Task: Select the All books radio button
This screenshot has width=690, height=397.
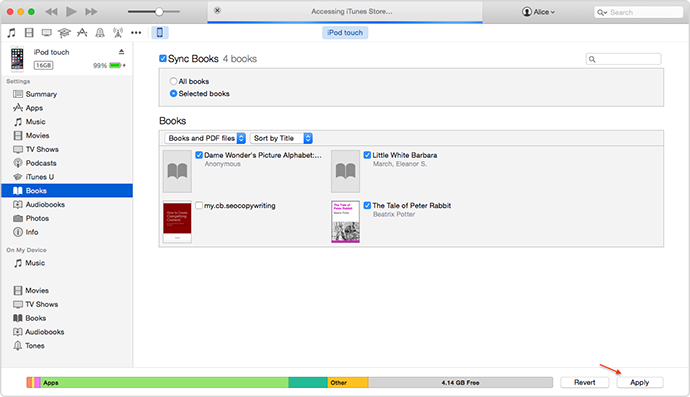Action: 173,81
